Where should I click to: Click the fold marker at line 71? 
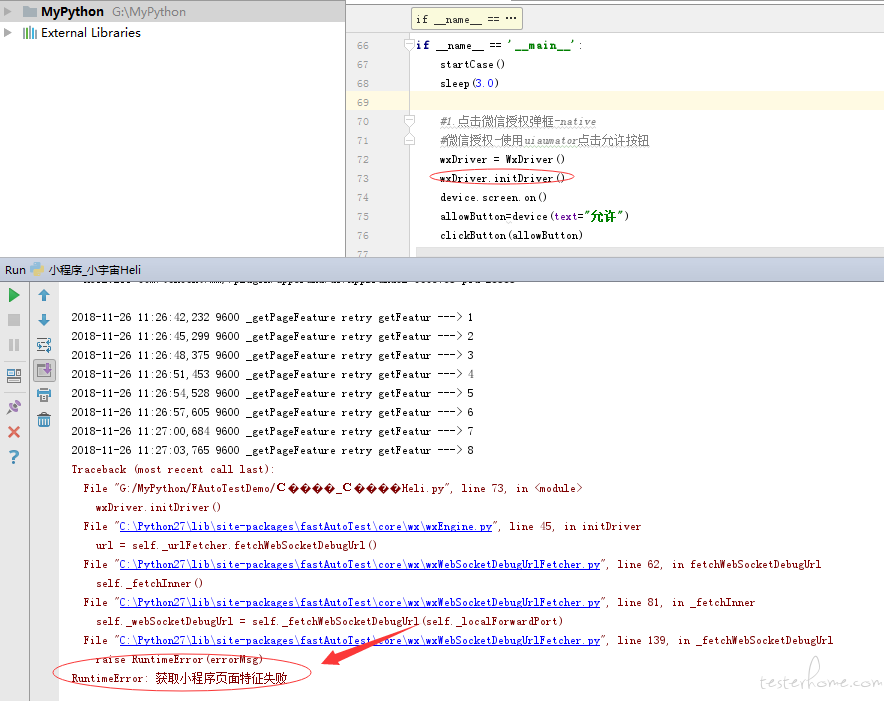tap(409, 140)
